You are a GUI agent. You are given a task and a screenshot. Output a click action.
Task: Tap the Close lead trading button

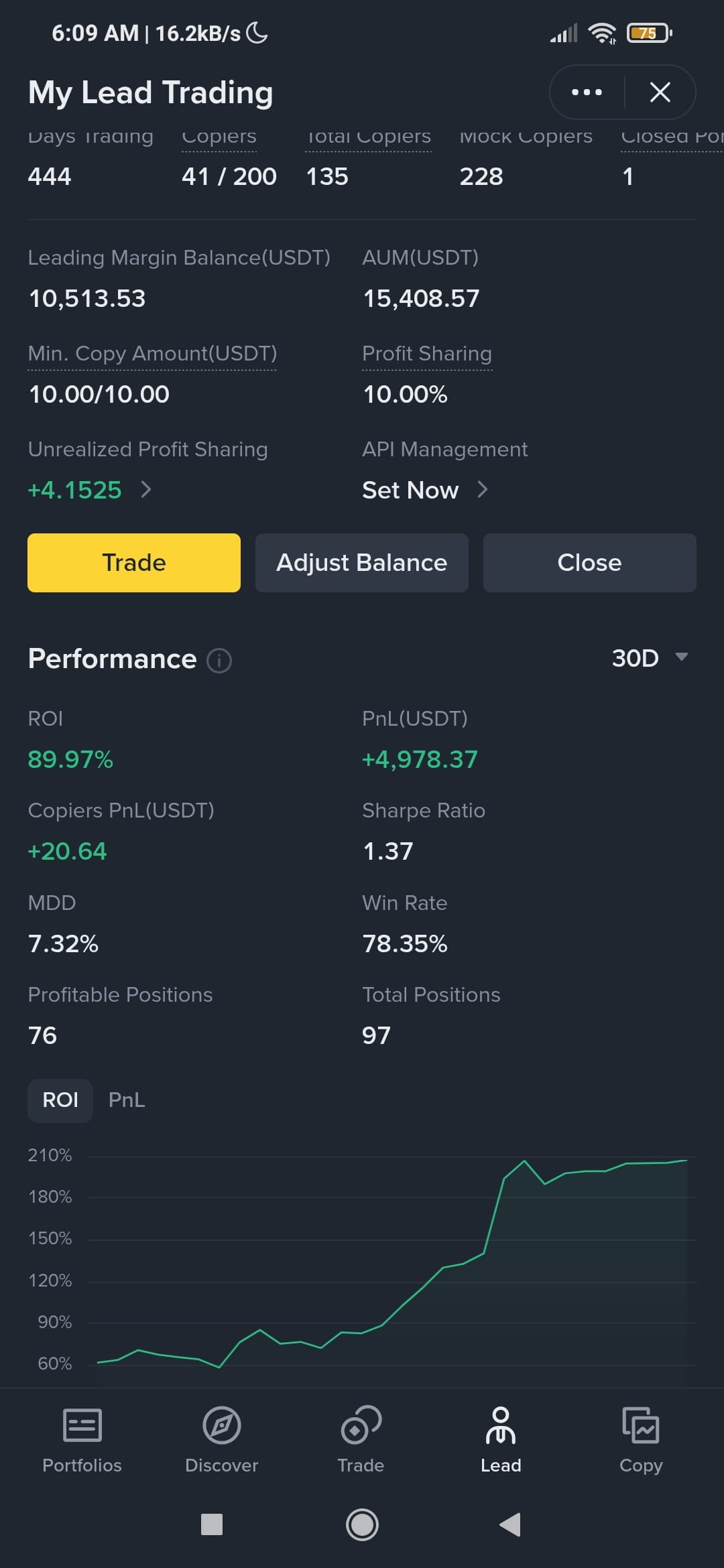[x=590, y=562]
